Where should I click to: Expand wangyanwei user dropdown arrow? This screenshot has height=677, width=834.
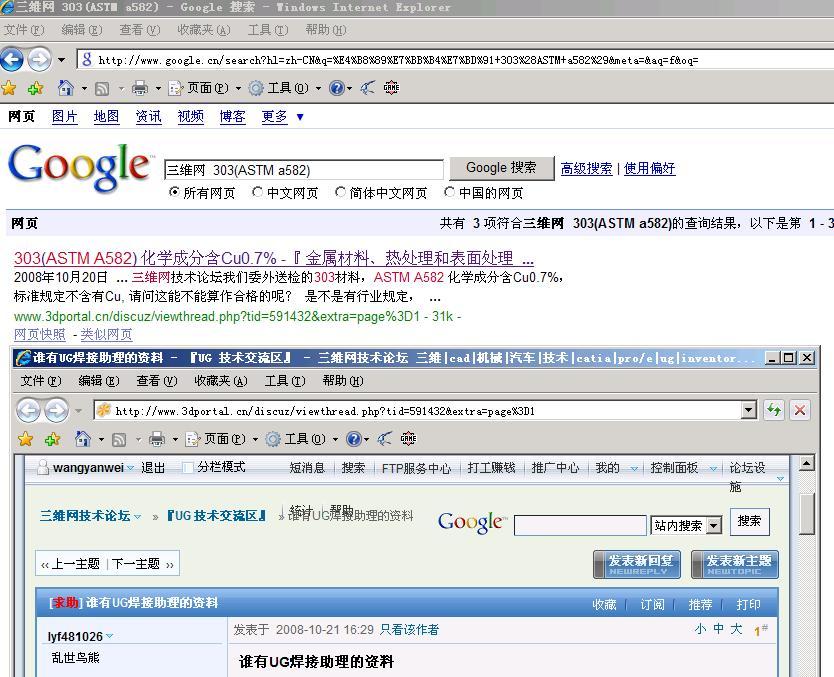(x=130, y=468)
